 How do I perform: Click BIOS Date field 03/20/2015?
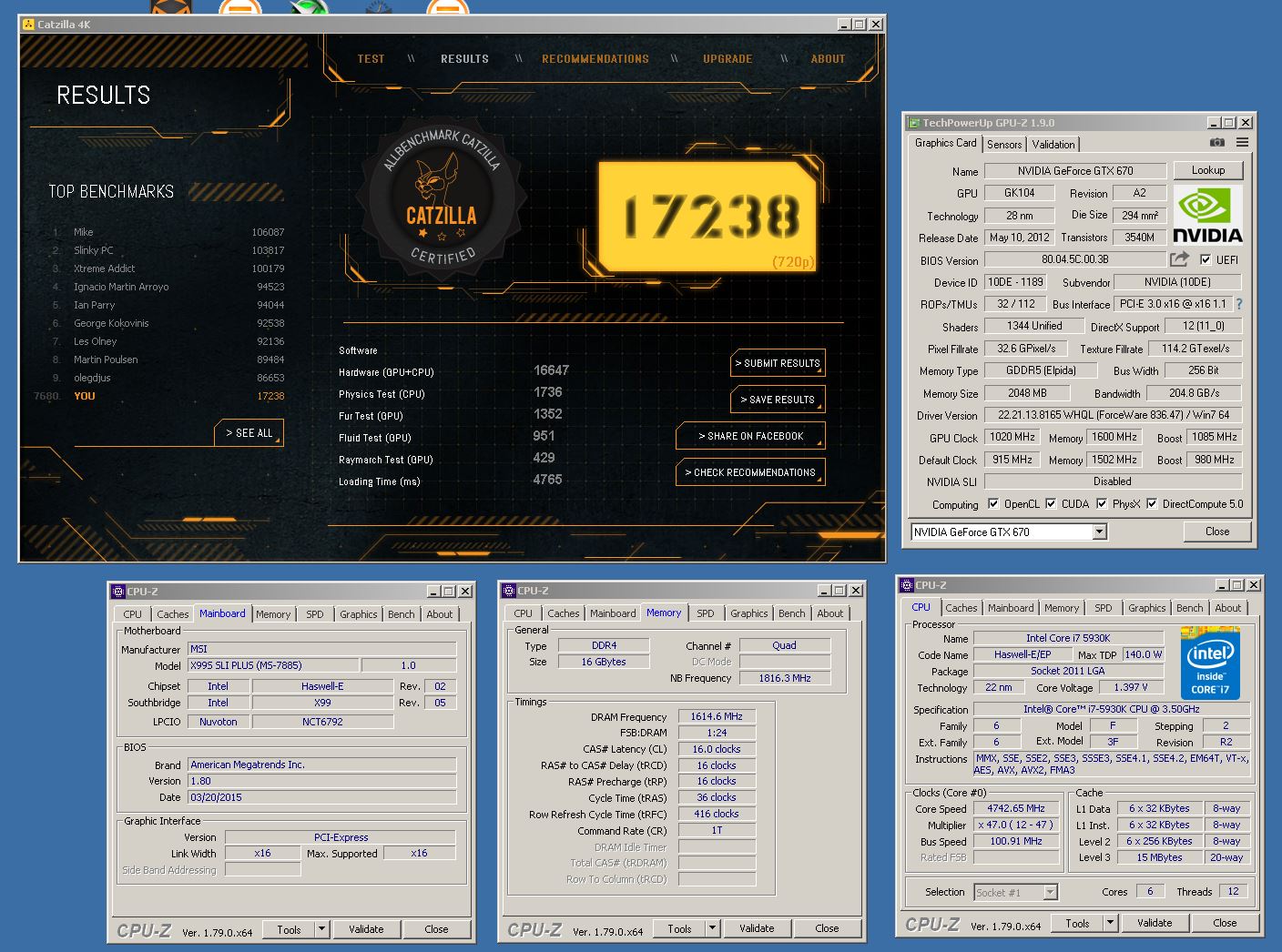[x=321, y=797]
